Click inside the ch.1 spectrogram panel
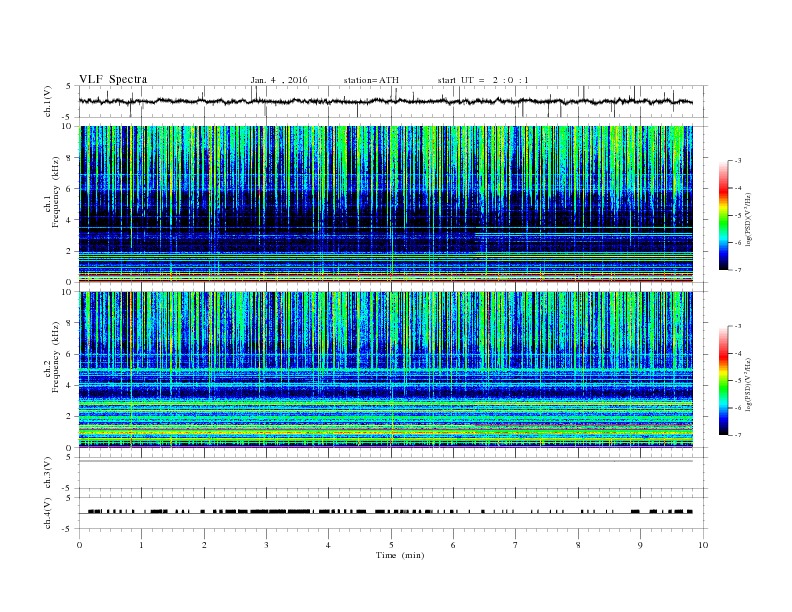This screenshot has height=612, width=792. (x=386, y=204)
